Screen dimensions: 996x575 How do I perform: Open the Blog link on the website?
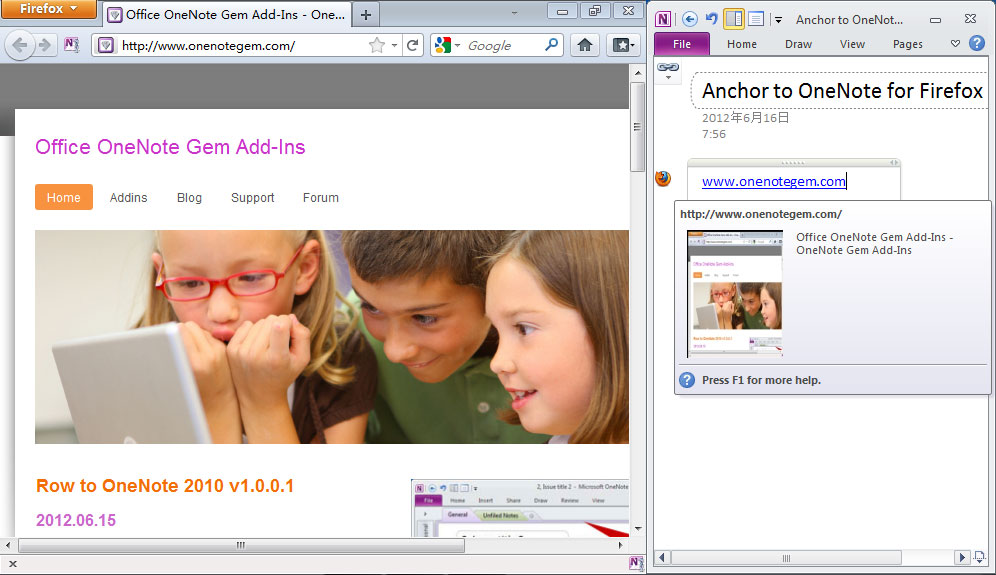click(x=189, y=198)
